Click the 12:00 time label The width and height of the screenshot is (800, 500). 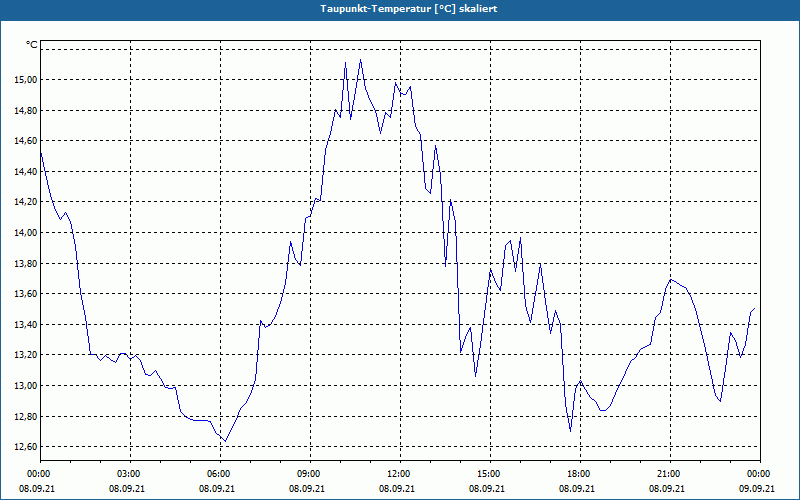[400, 474]
